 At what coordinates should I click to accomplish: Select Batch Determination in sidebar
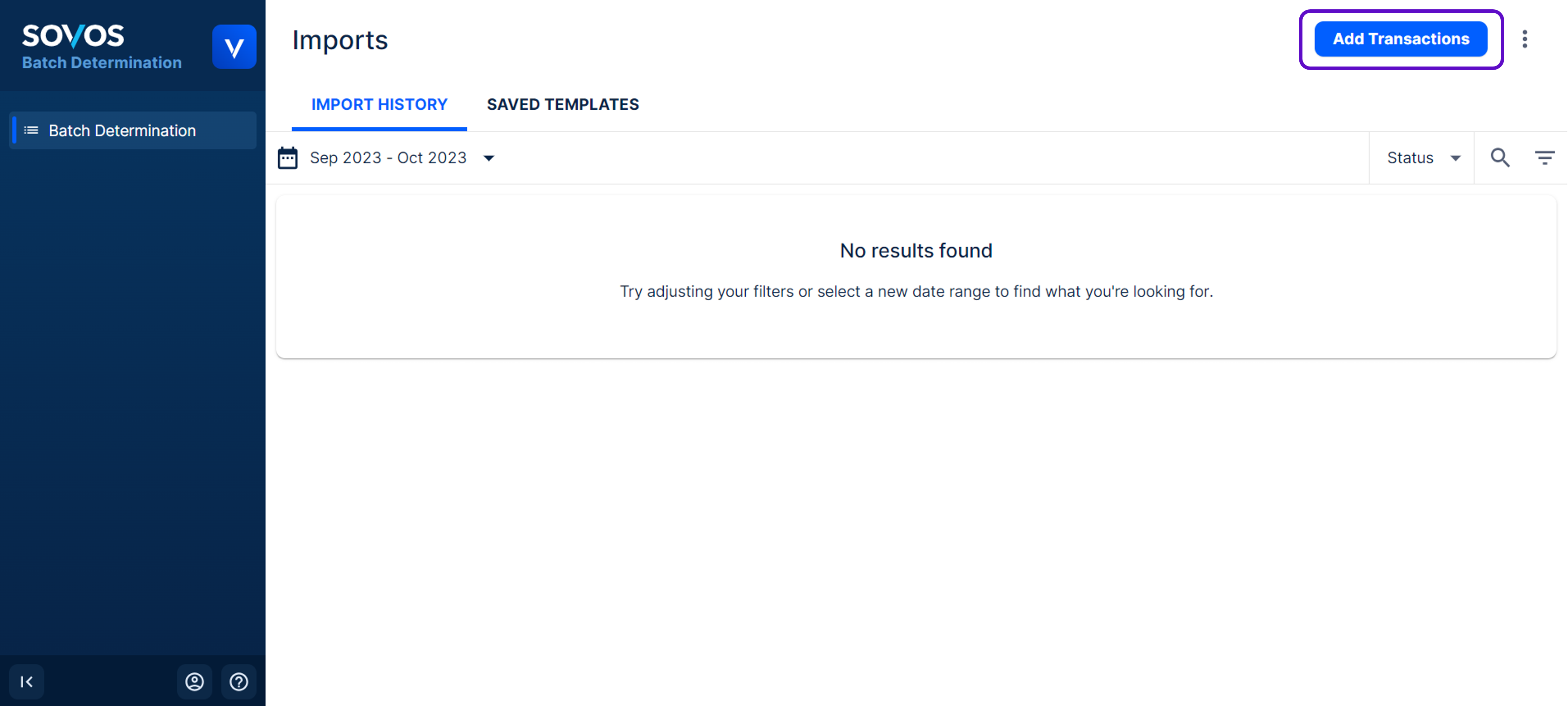tap(122, 130)
